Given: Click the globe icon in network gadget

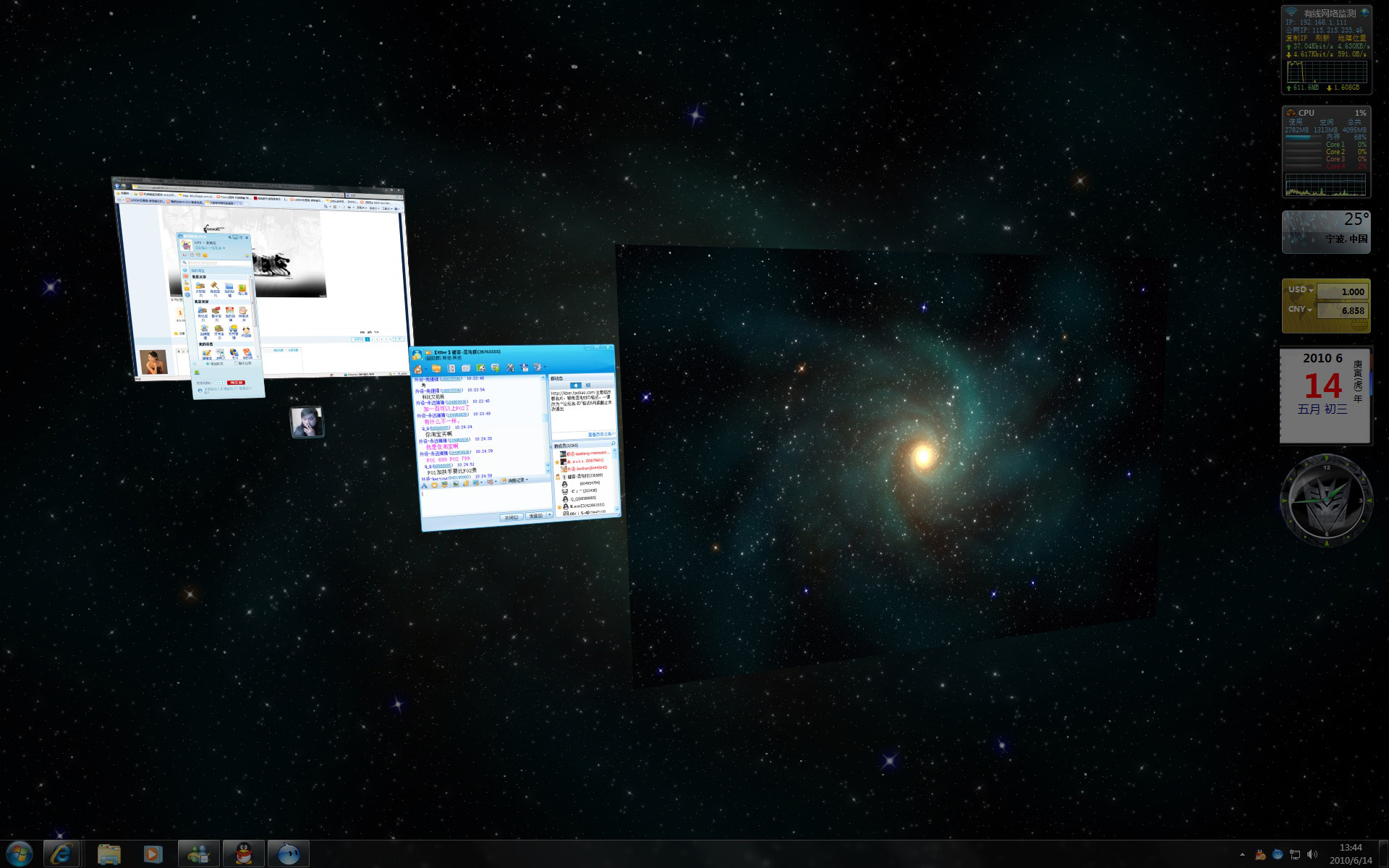Looking at the screenshot, I should coord(1365,12).
